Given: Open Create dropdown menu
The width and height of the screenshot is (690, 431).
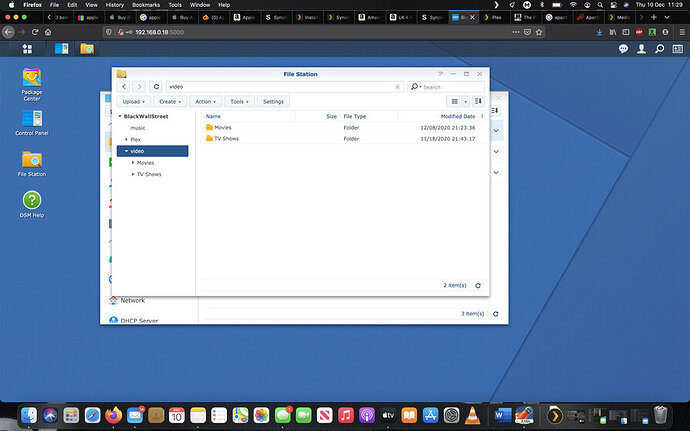Looking at the screenshot, I should [170, 102].
